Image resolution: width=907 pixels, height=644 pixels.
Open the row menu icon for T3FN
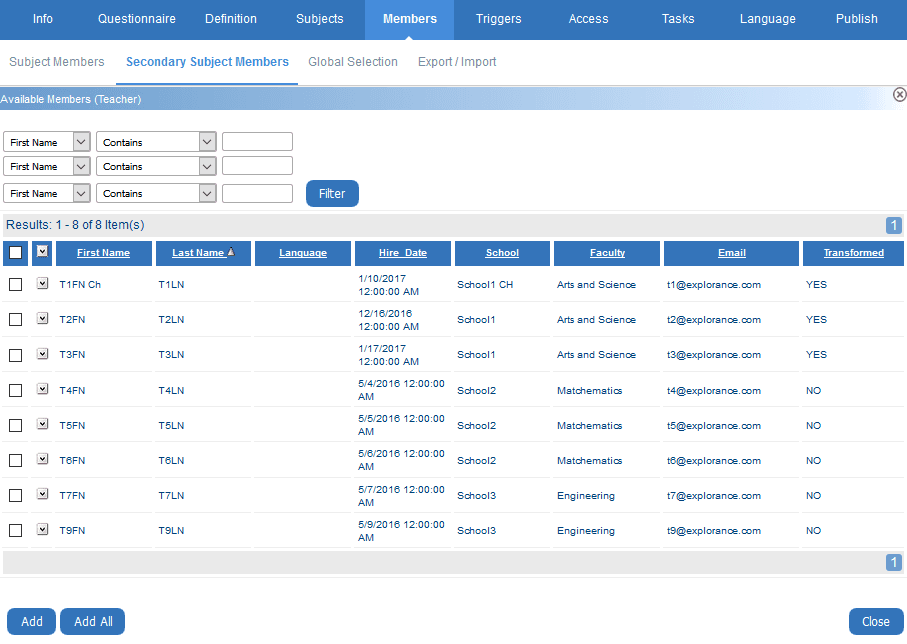(42, 354)
